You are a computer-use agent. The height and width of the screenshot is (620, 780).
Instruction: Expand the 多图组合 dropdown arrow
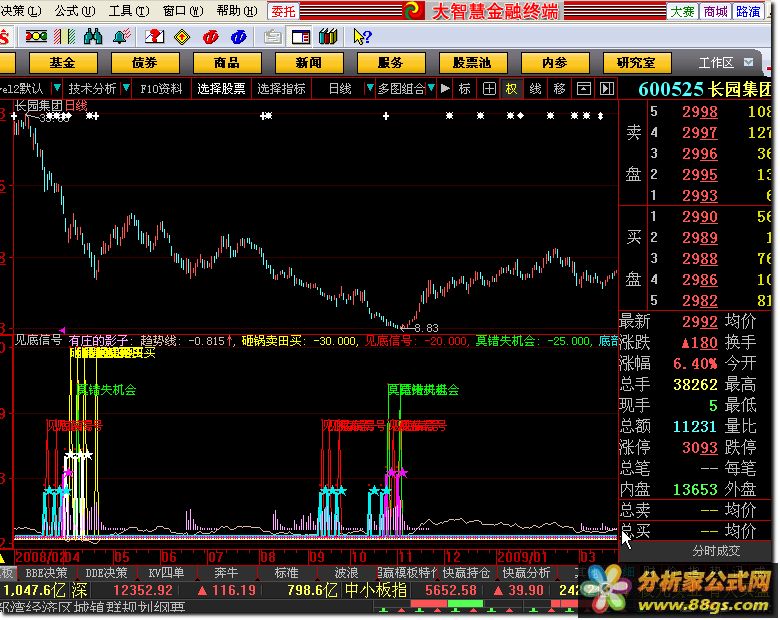coord(431,89)
